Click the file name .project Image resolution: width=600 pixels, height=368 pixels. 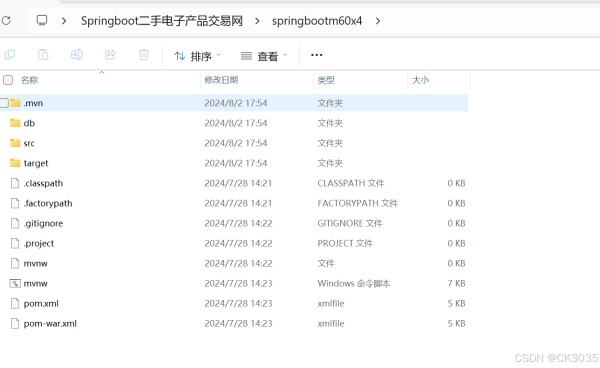[39, 244]
